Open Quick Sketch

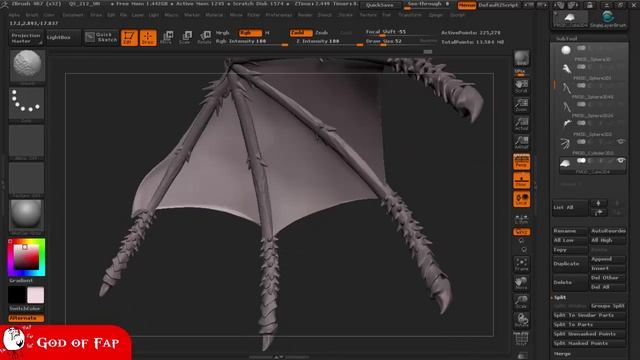coord(102,37)
